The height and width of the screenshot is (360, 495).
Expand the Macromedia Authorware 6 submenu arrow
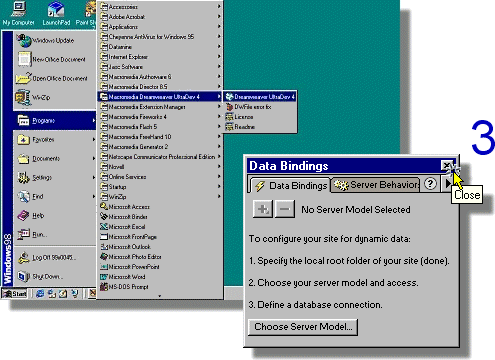(x=219, y=76)
